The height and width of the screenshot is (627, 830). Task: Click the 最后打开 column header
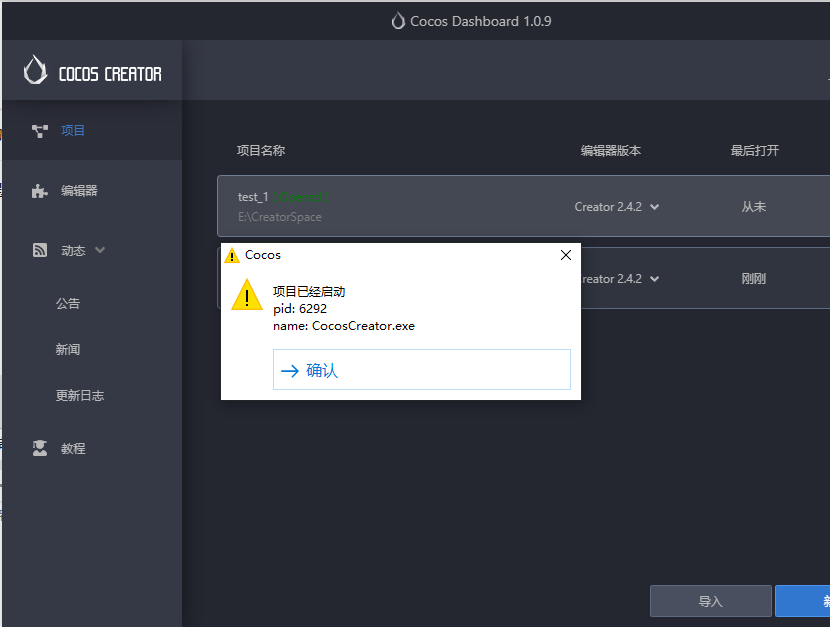tap(755, 151)
